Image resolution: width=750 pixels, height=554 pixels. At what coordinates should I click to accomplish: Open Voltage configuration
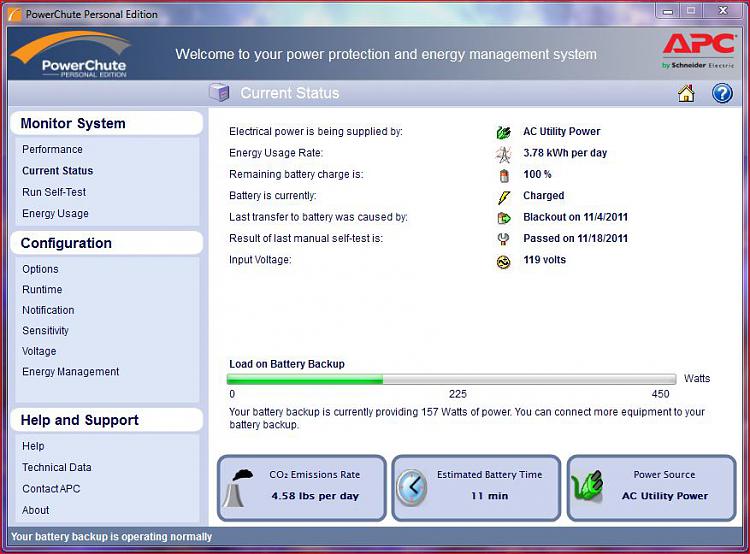click(39, 351)
